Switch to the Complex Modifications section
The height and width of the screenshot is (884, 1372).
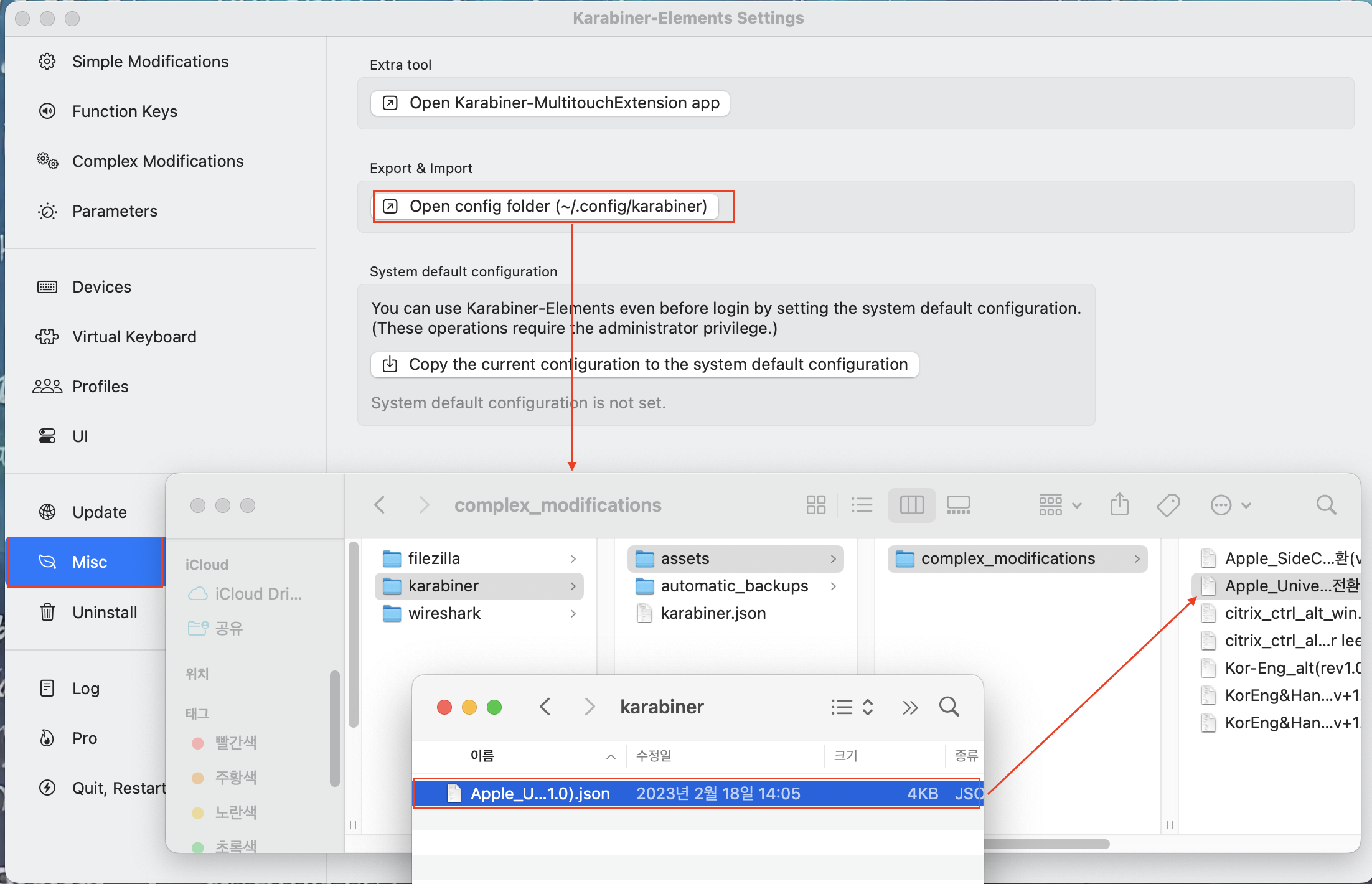157,161
